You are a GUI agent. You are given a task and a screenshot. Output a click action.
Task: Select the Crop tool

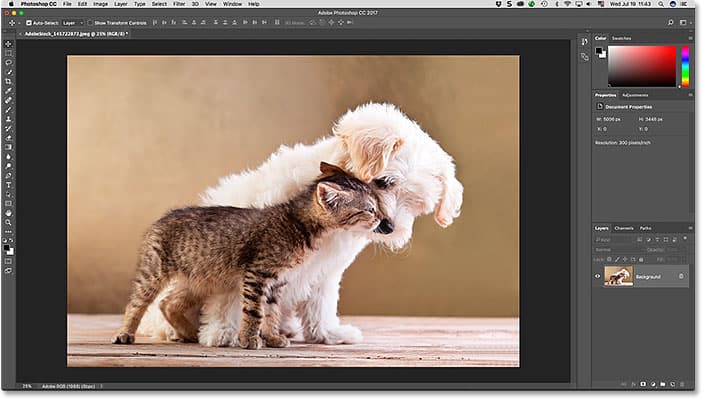click(x=8, y=81)
